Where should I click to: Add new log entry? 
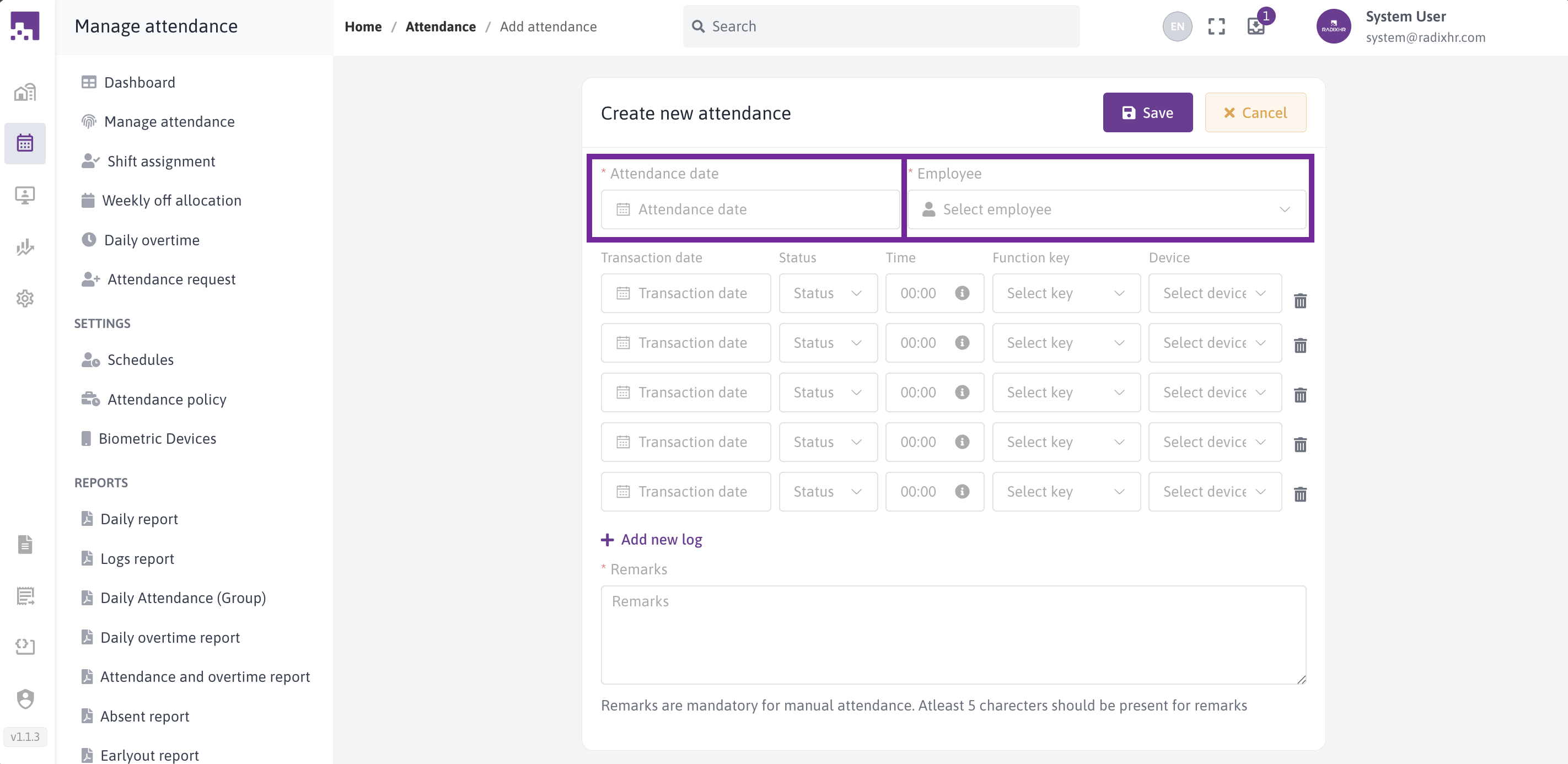click(651, 539)
